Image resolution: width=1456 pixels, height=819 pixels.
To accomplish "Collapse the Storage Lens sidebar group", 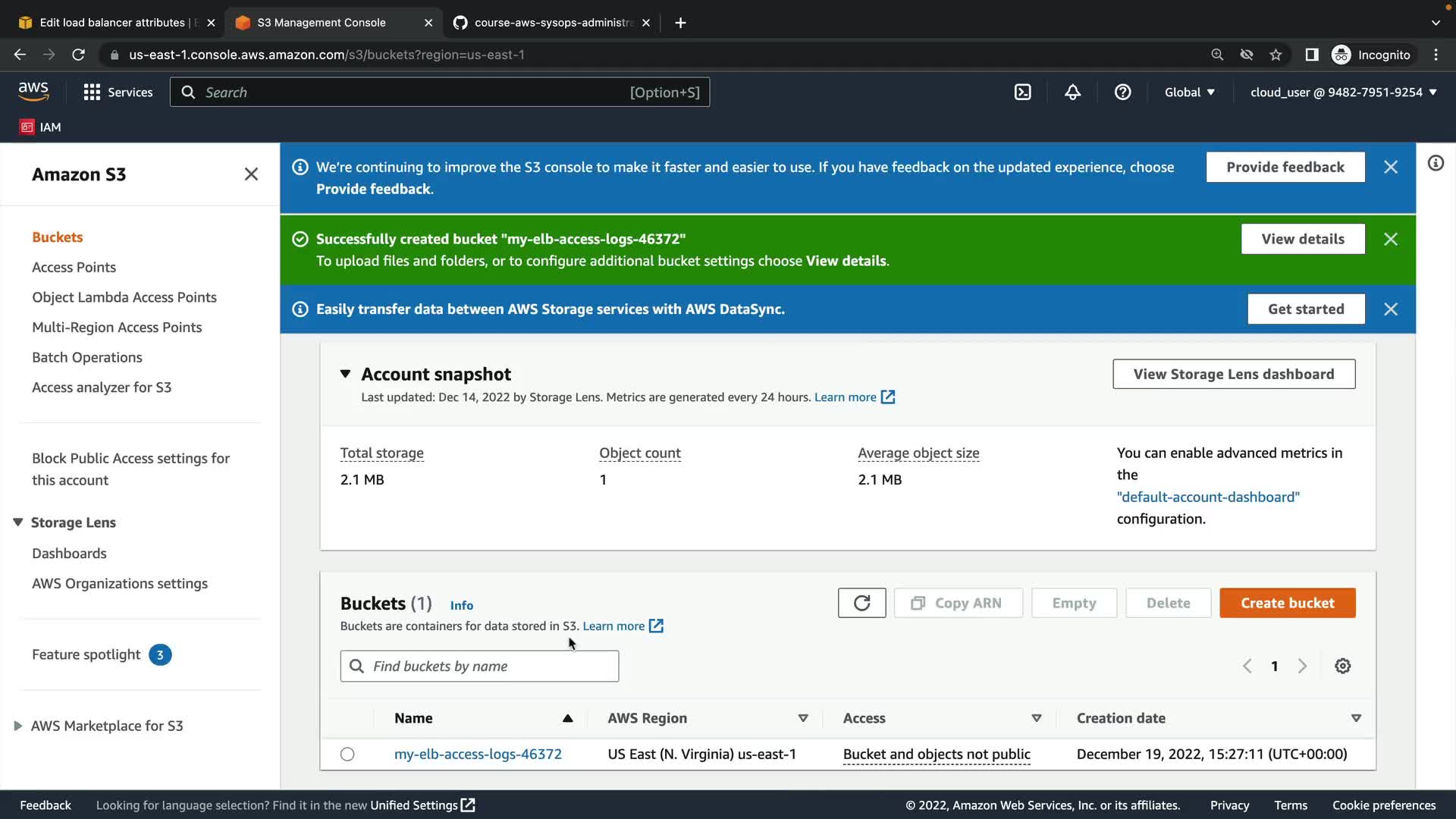I will click(18, 522).
